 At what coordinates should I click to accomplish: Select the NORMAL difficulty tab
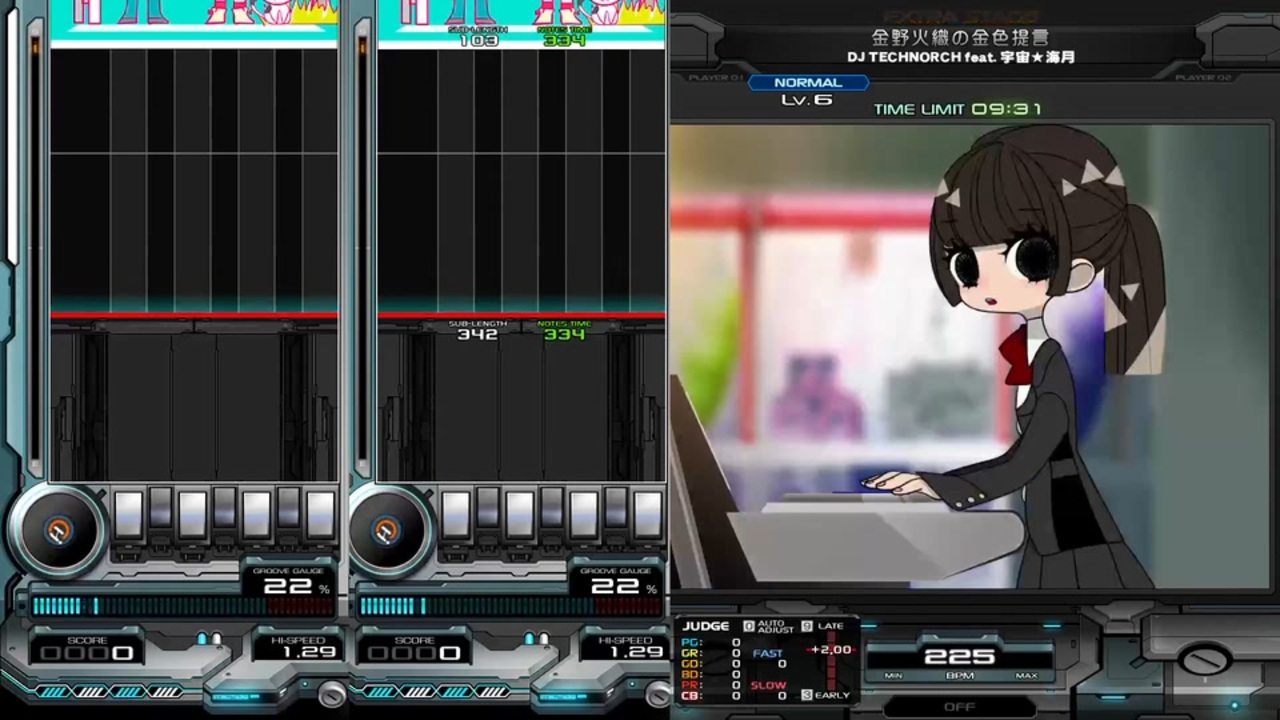pyautogui.click(x=808, y=83)
